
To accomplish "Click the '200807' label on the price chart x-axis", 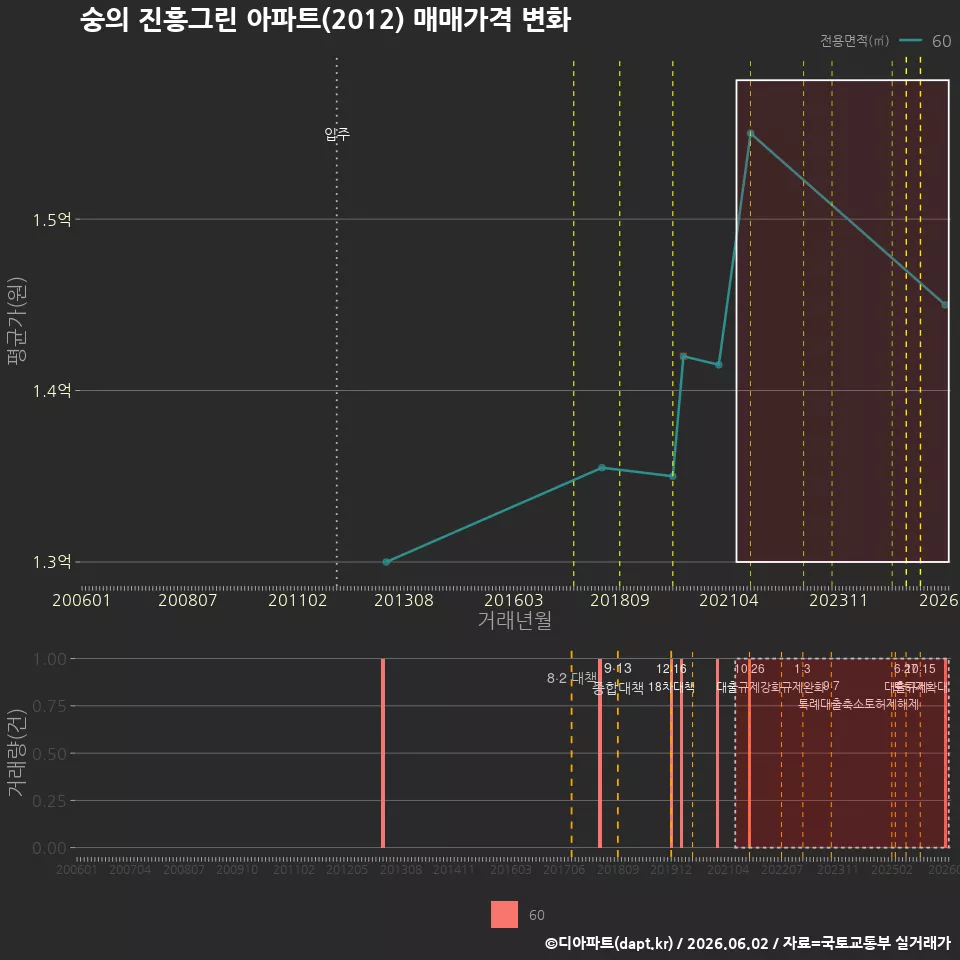I will (187, 600).
